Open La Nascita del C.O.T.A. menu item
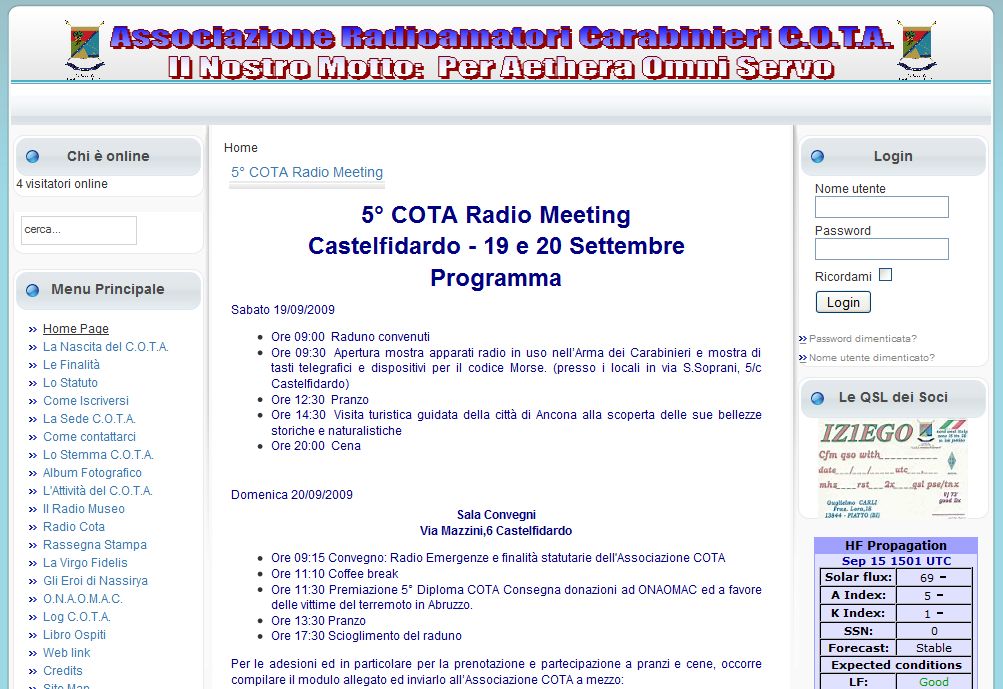 click(106, 347)
